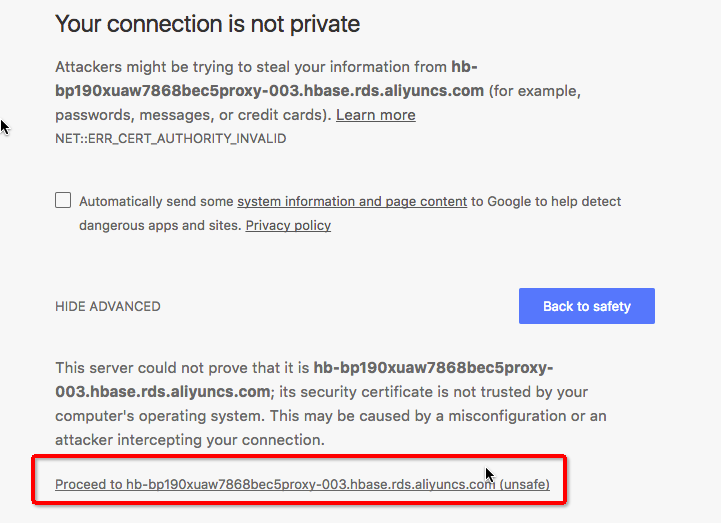This screenshot has height=523, width=721.
Task: Click the dangerous apps and sites text
Action: point(160,225)
